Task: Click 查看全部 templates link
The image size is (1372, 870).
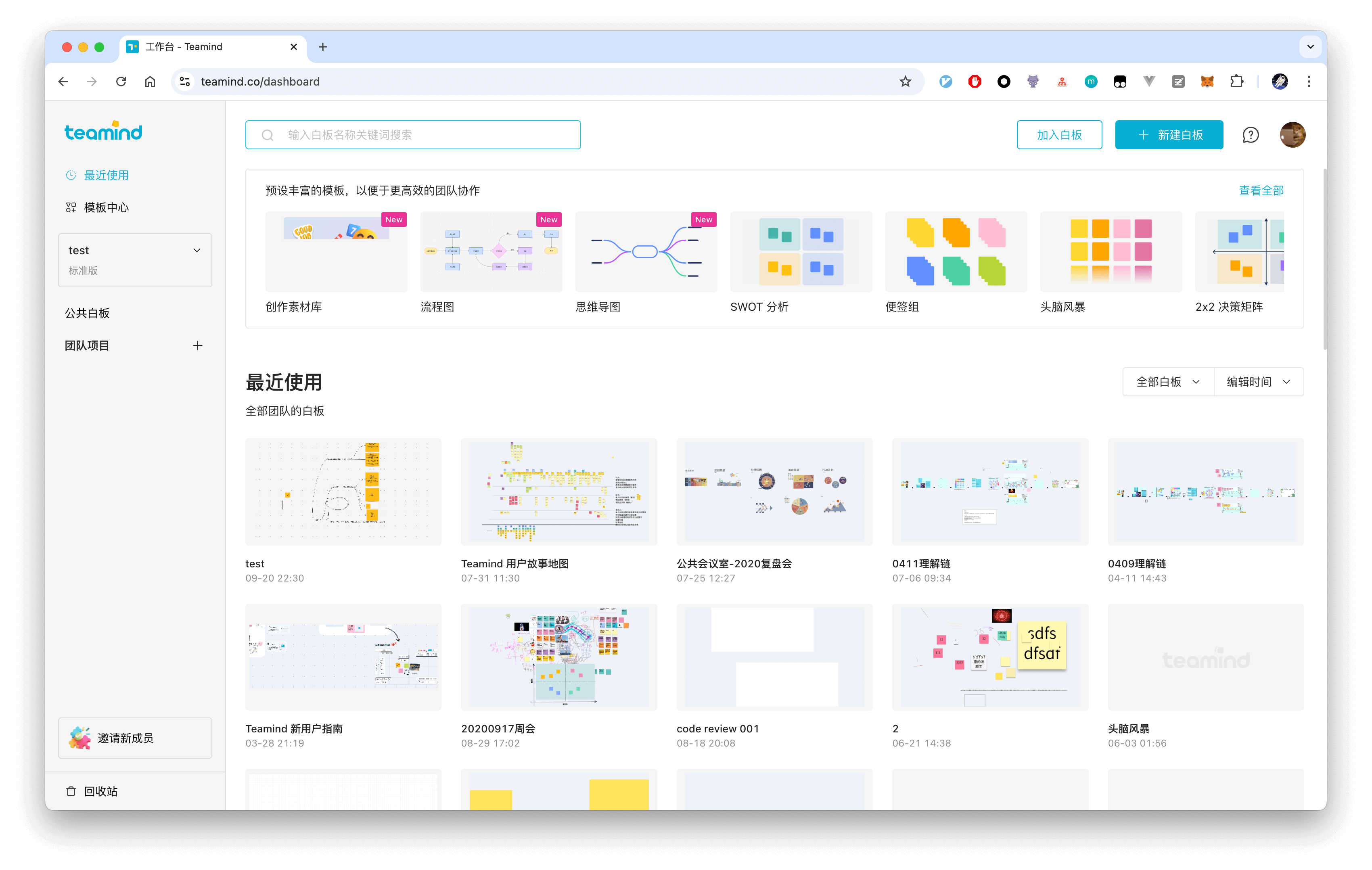Action: pyautogui.click(x=1261, y=190)
